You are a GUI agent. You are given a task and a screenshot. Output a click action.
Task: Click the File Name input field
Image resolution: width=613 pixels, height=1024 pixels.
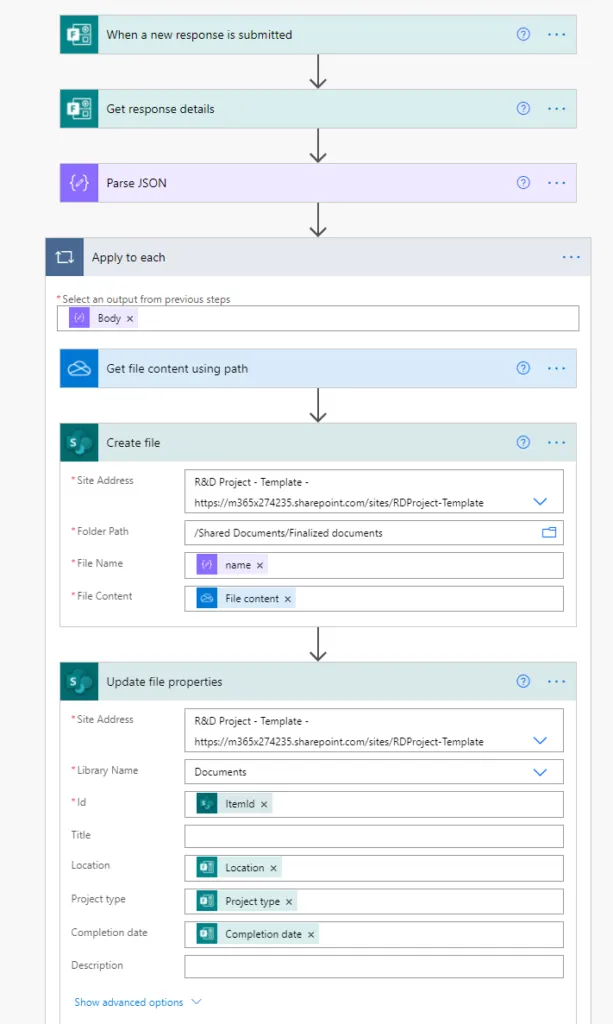point(373,566)
